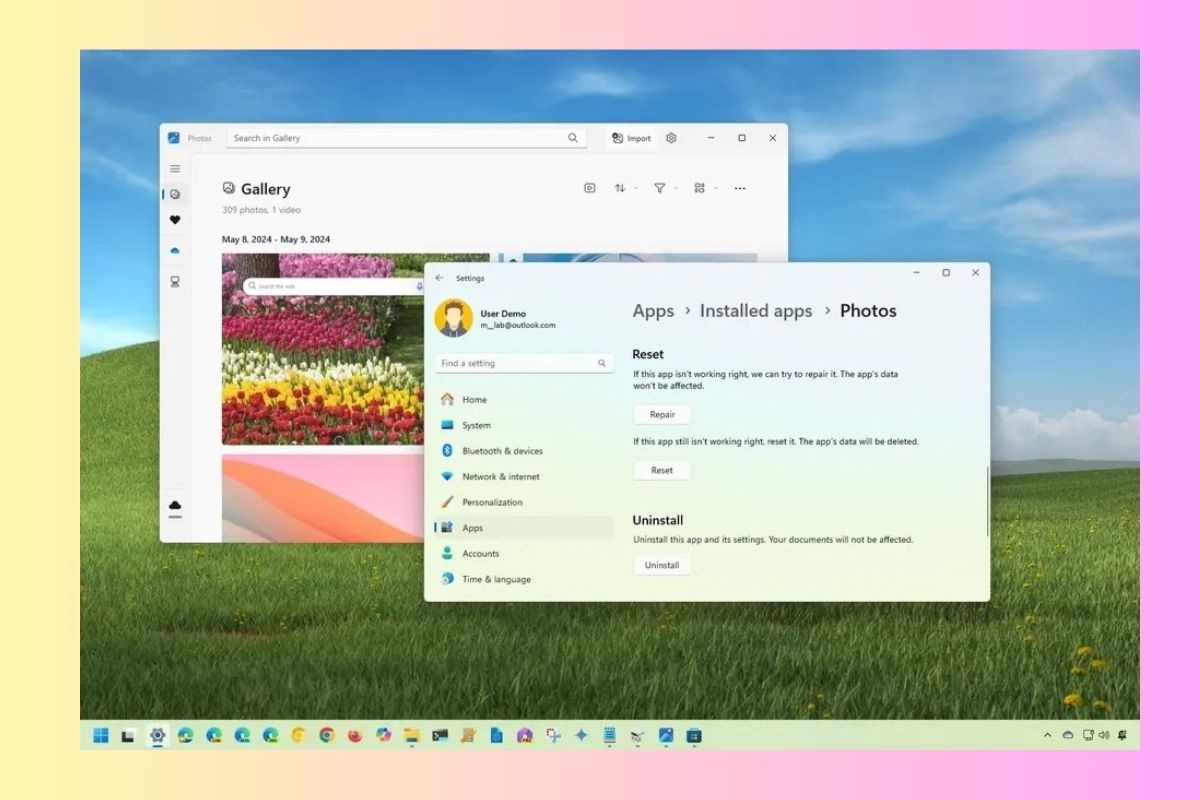Viewport: 1200px width, 800px height.
Task: Go back using the Settings arrow
Action: 439,278
